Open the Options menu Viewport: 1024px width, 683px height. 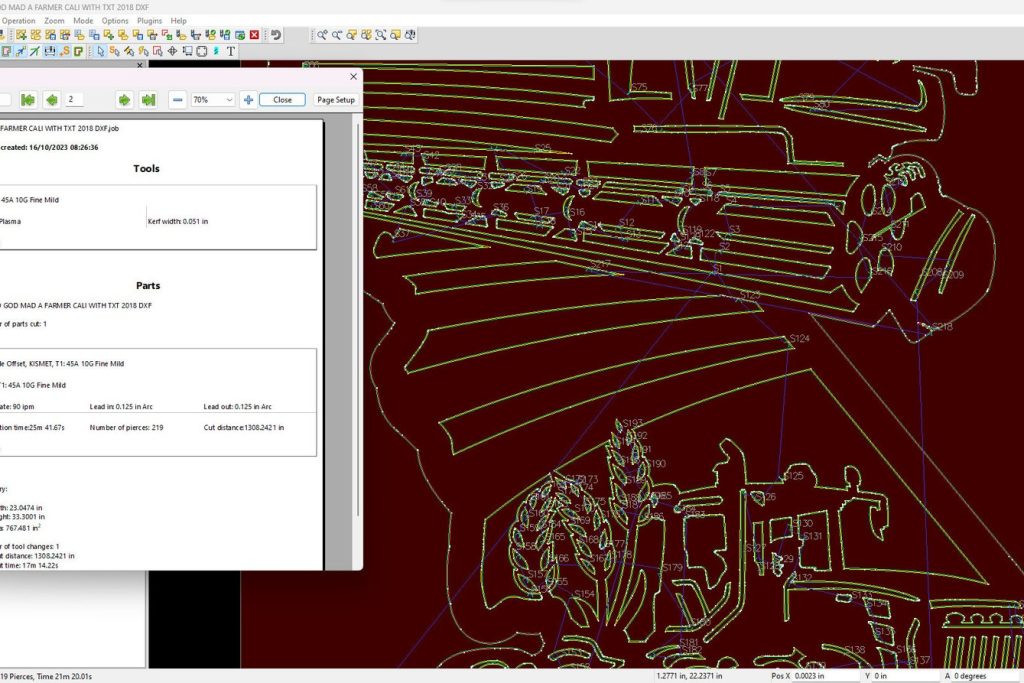[x=115, y=20]
